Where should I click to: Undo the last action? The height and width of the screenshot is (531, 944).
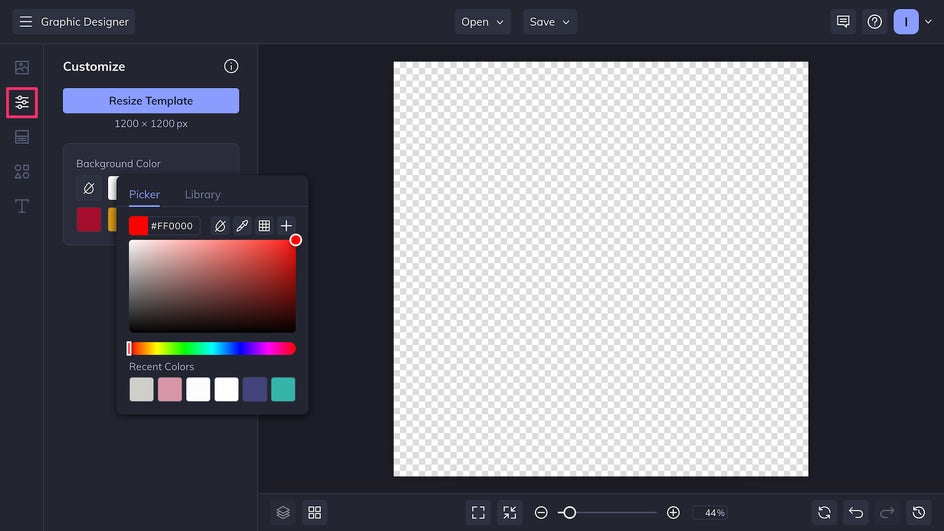click(x=856, y=512)
